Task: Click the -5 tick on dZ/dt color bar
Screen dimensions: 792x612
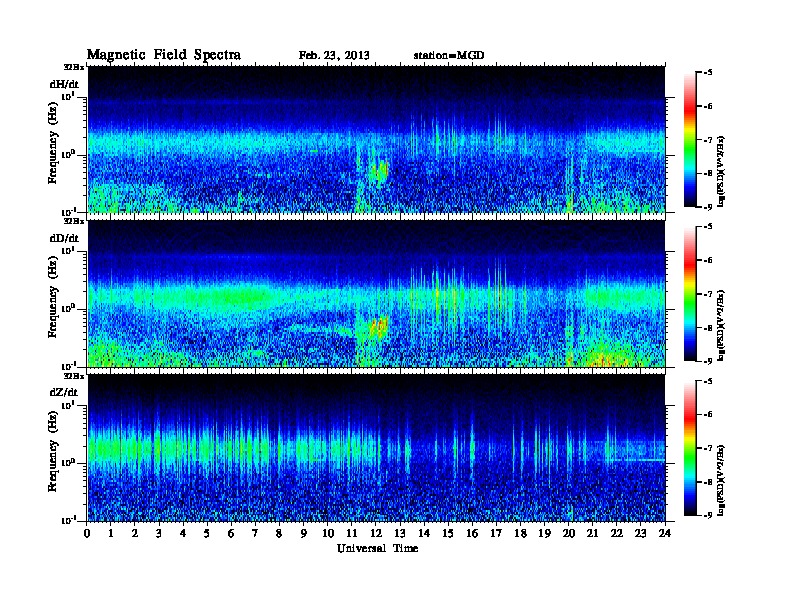Action: (708, 381)
